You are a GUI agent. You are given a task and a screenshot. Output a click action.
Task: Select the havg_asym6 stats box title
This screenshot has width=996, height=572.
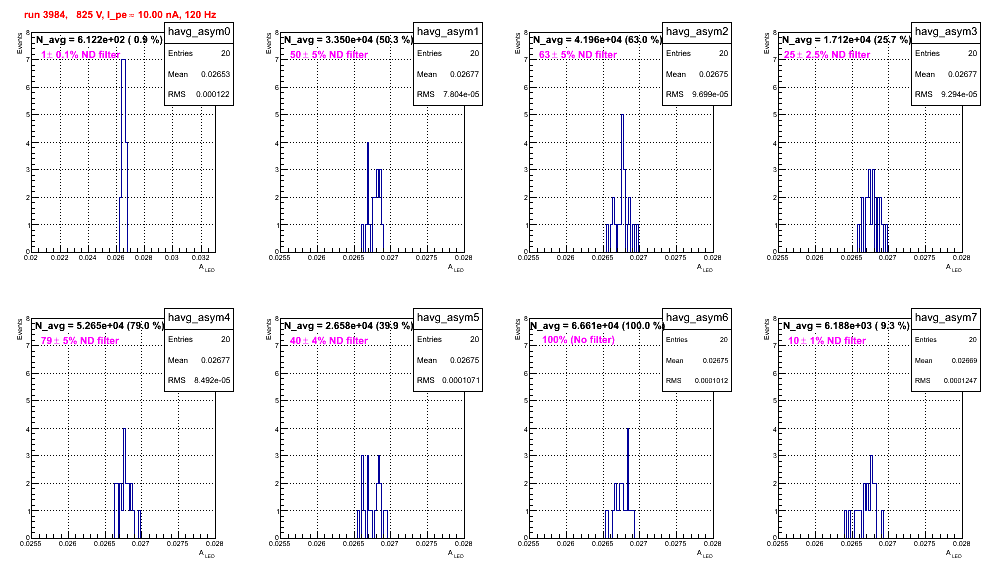[x=697, y=317]
